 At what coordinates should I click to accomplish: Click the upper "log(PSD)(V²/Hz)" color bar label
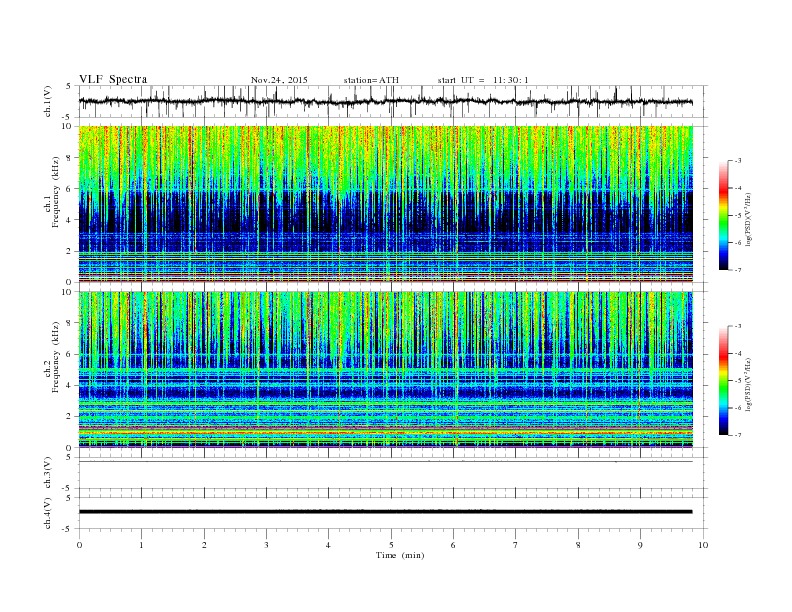tap(748, 219)
